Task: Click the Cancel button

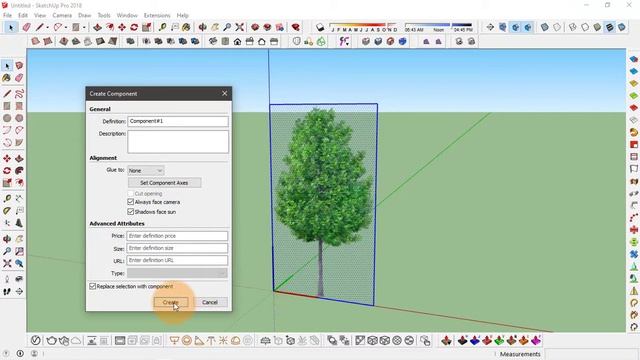Action: click(x=210, y=302)
